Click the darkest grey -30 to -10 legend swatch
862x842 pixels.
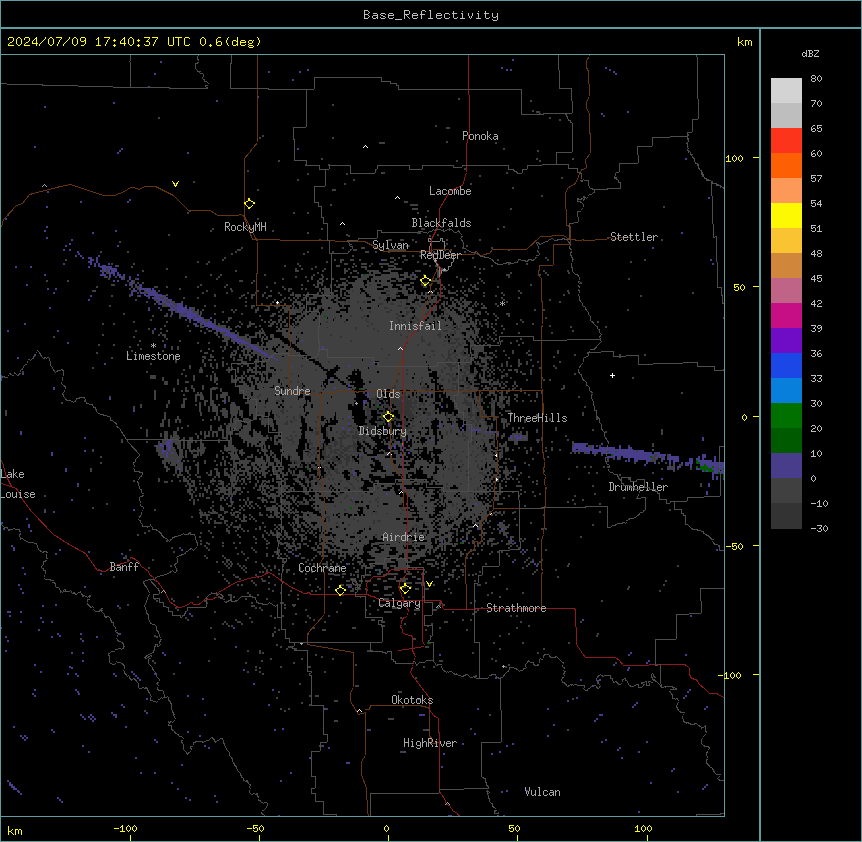786,516
